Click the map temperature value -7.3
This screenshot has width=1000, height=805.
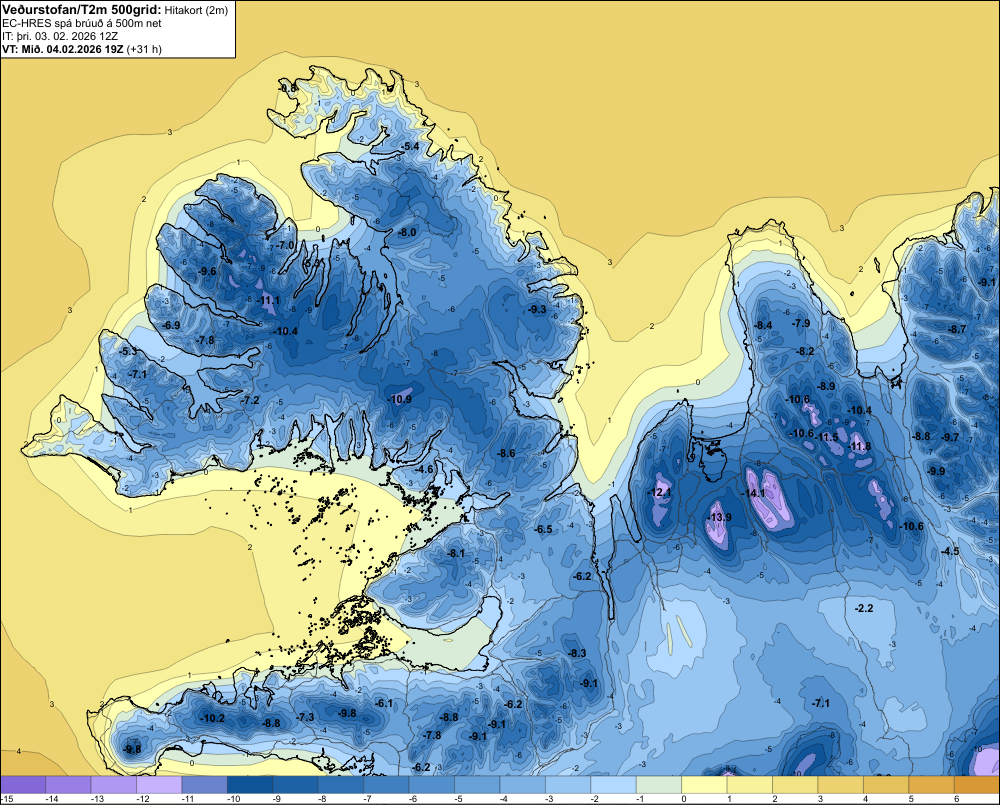(305, 717)
